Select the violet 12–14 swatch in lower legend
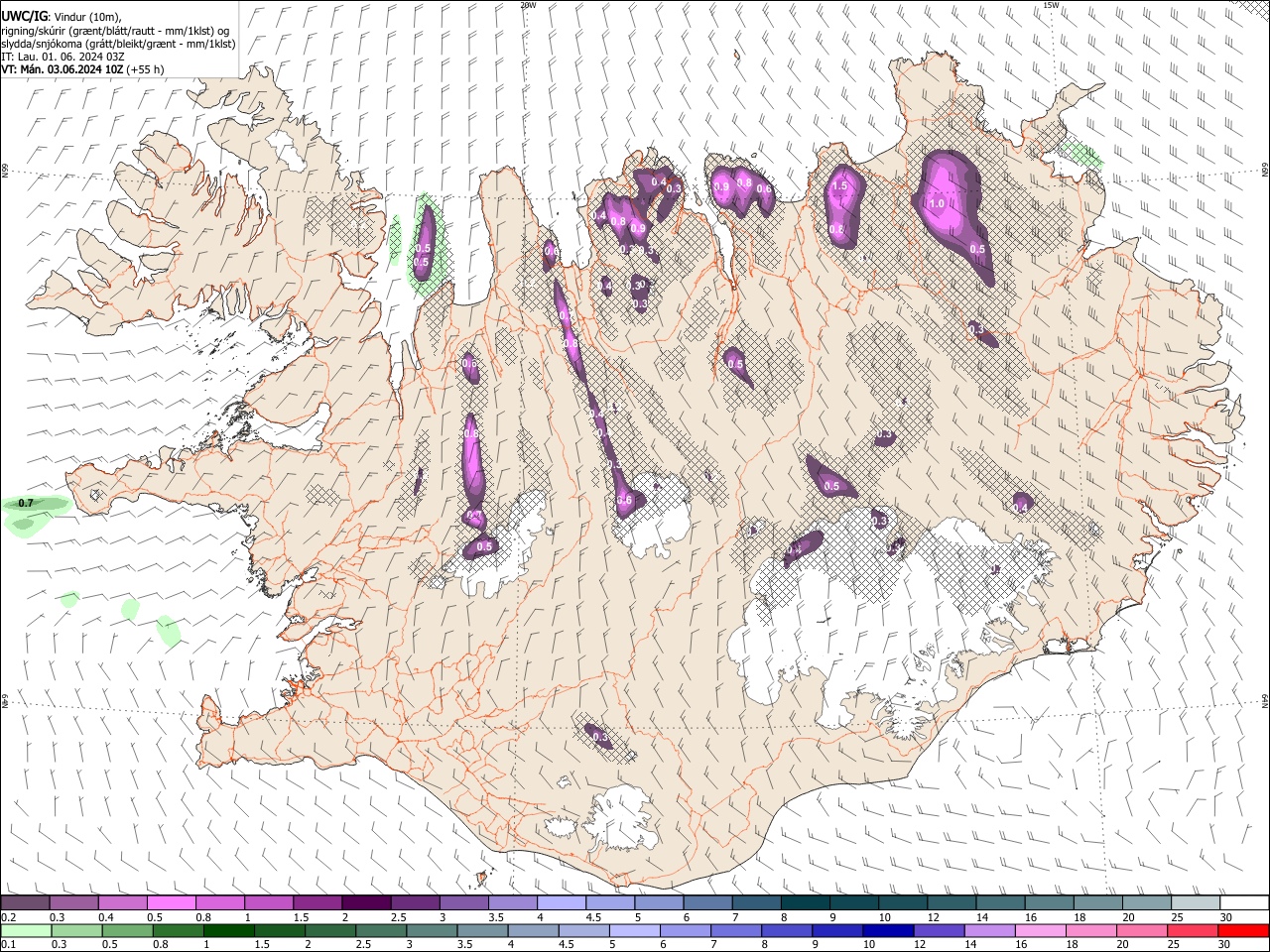The width and height of the screenshot is (1270, 952). pos(938,930)
